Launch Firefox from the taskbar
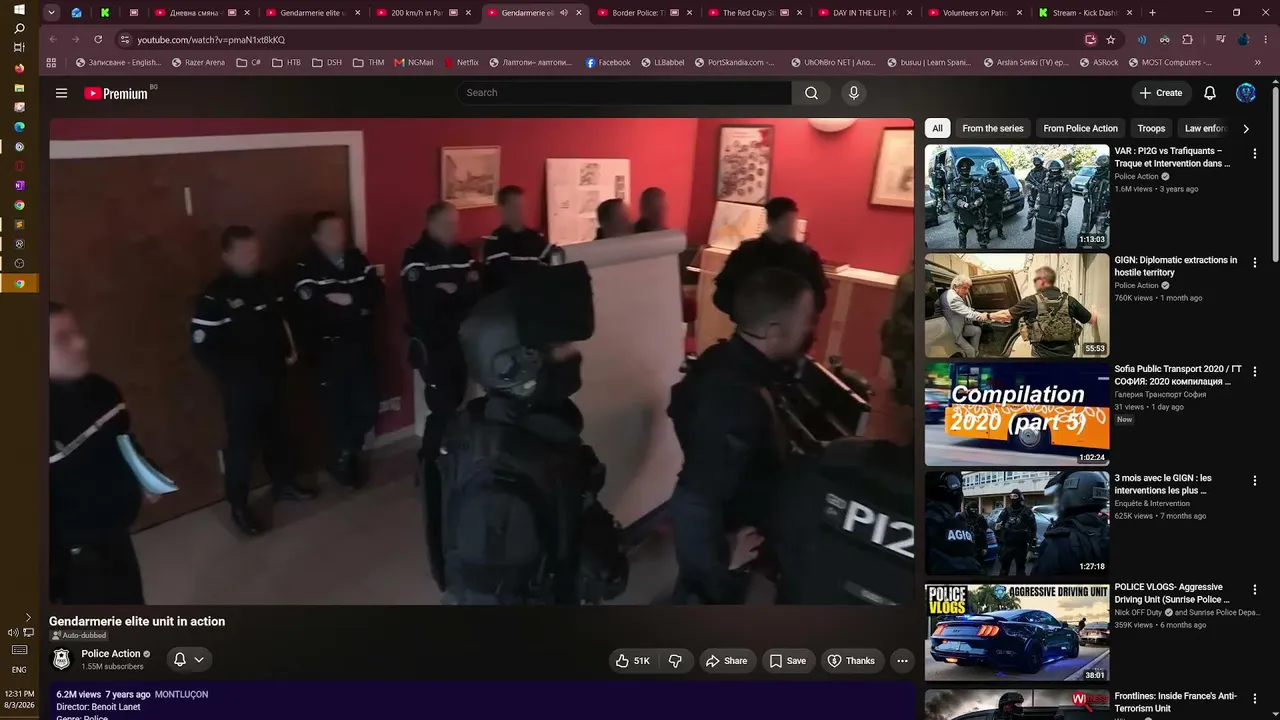 tap(19, 68)
